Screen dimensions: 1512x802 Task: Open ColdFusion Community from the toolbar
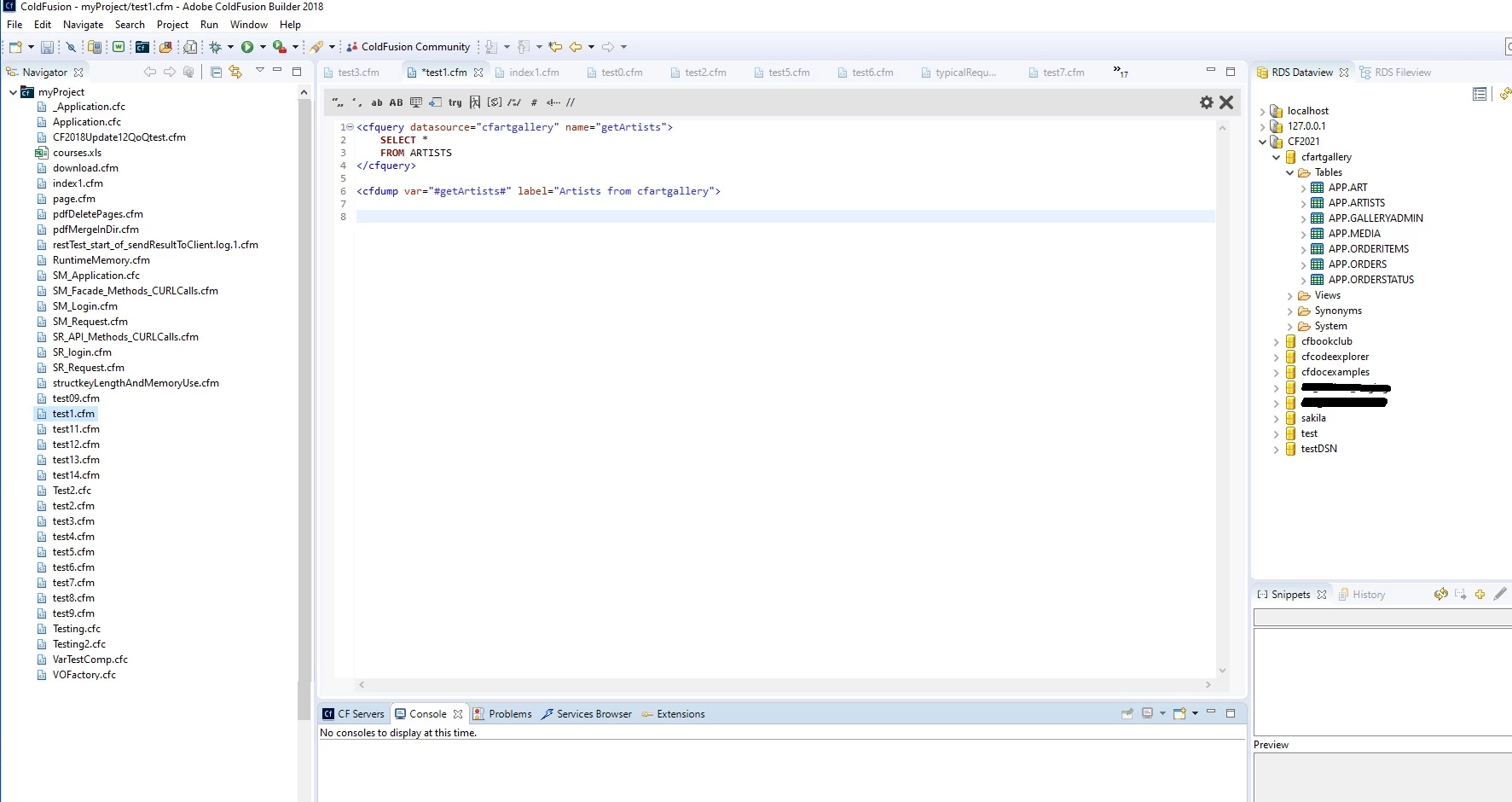point(408,47)
